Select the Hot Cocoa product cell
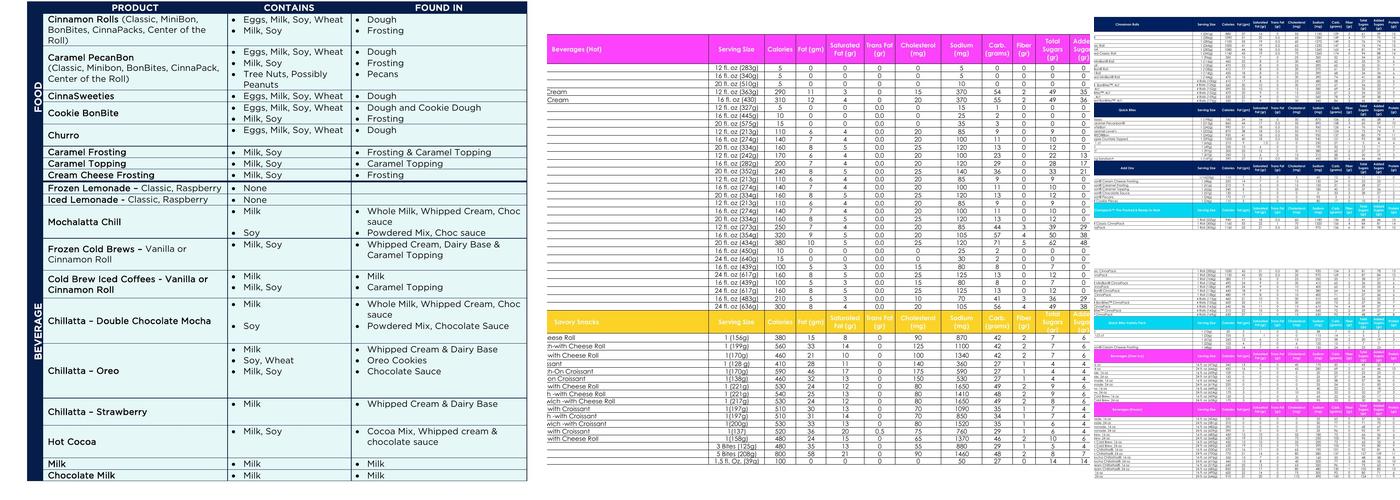 (135, 442)
